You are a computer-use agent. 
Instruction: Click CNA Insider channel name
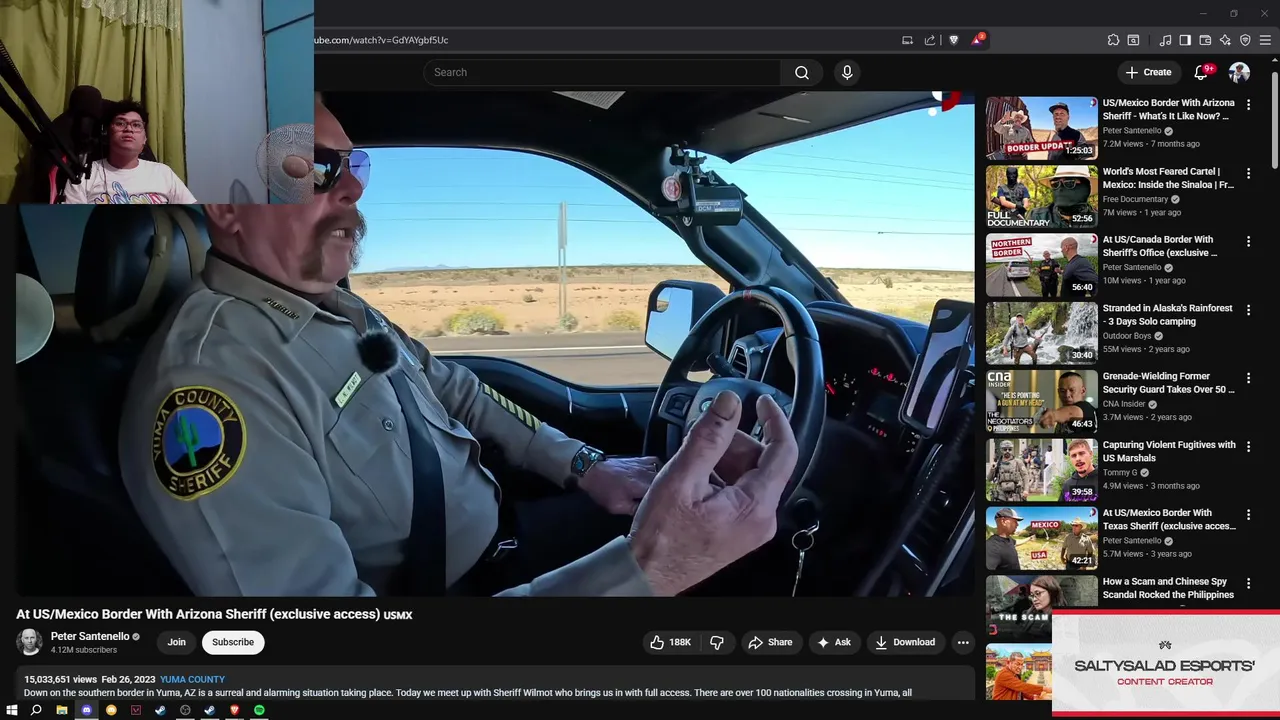point(1124,404)
